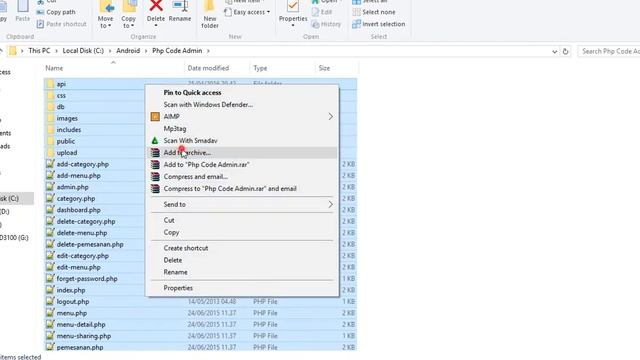Click History in the Open group

(326, 24)
